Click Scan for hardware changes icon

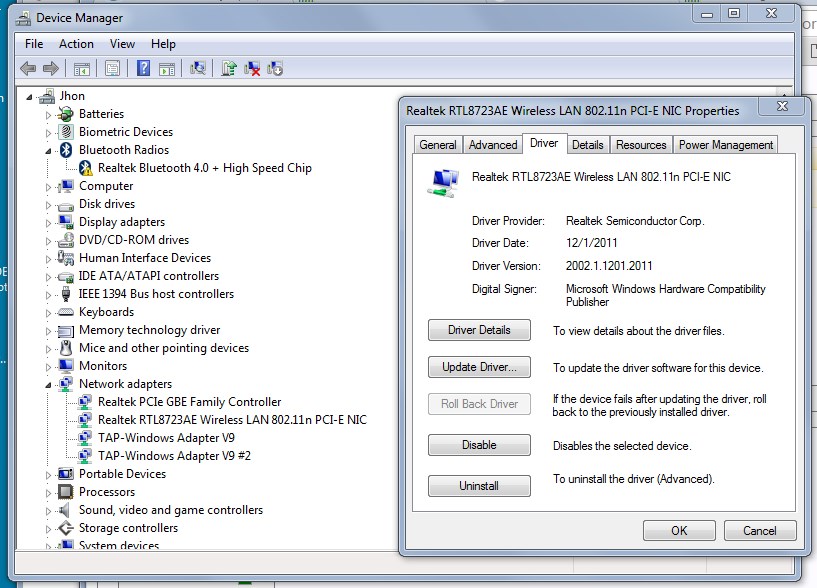coord(198,68)
